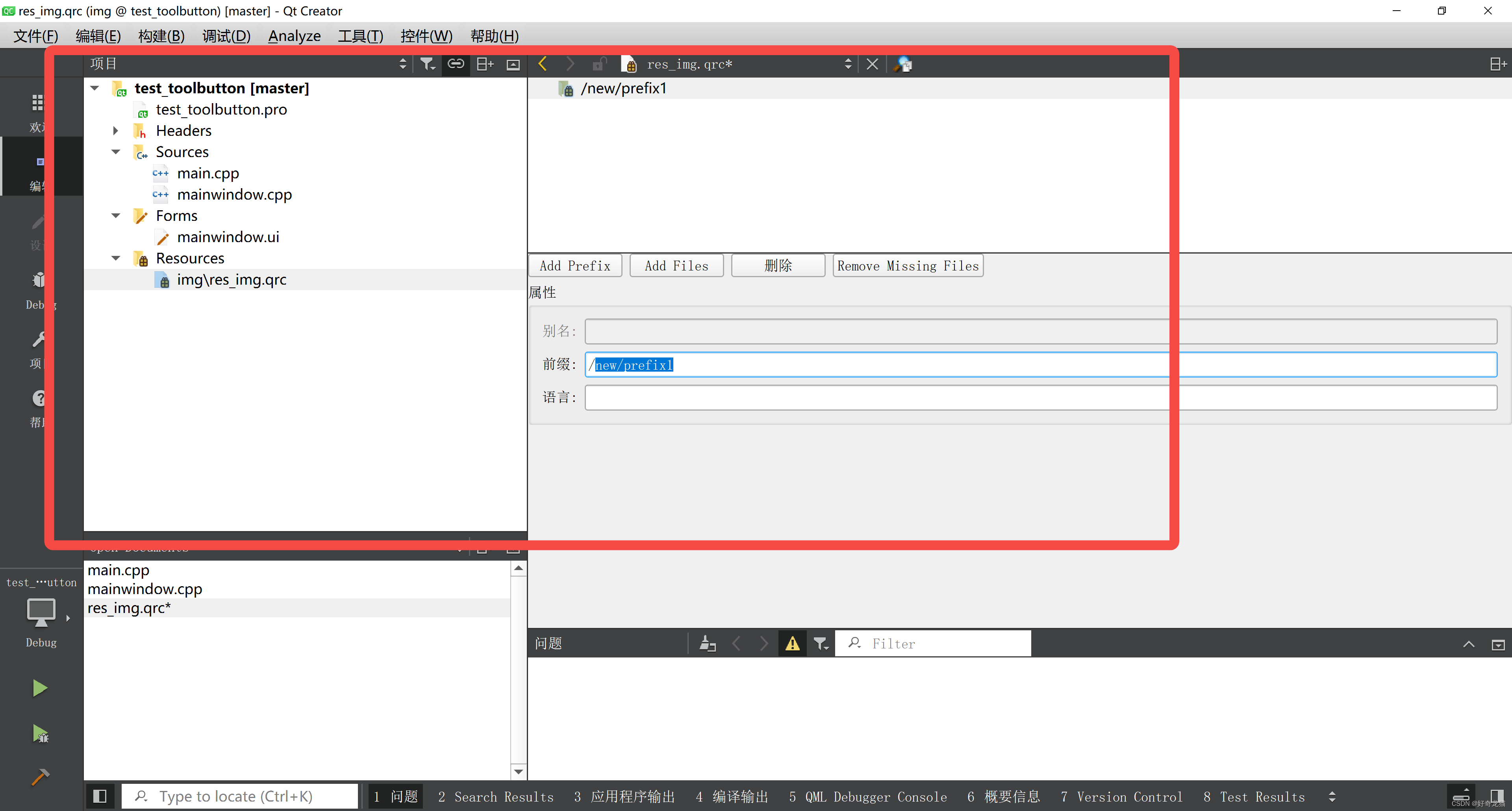The image size is (1512, 811).
Task: Go to next issue arrow
Action: 763,644
